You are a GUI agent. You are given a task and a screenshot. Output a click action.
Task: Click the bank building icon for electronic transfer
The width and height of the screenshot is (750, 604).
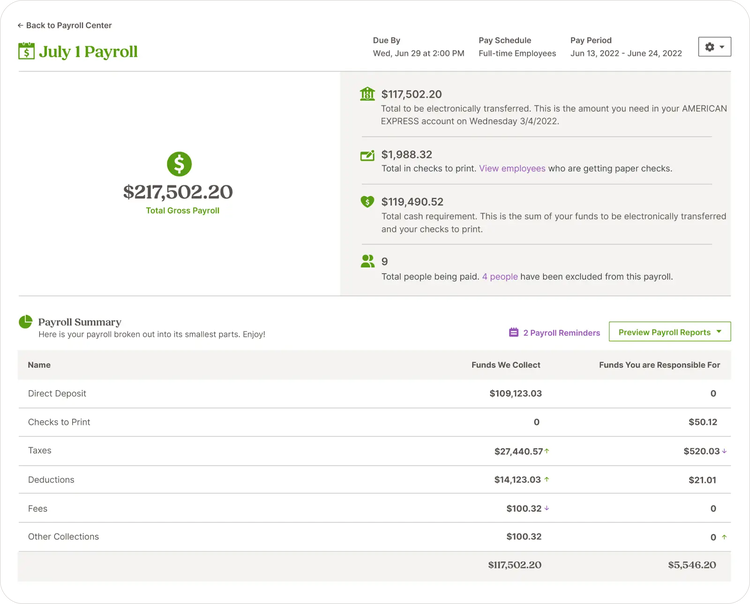367,94
